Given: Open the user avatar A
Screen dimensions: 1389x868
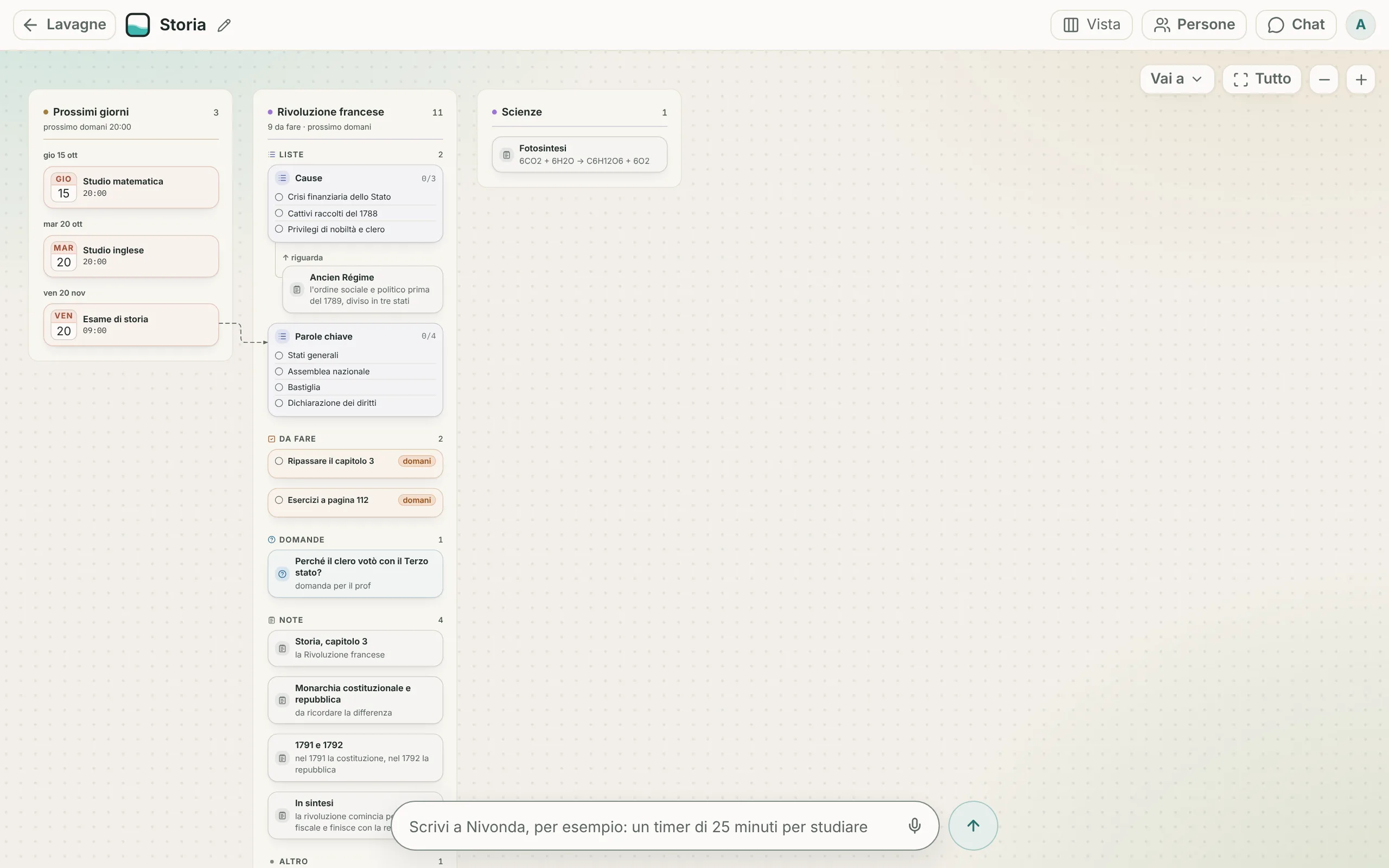Looking at the screenshot, I should click(x=1360, y=25).
